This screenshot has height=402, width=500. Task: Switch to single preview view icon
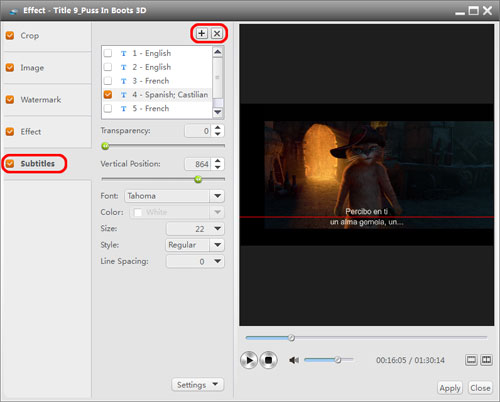point(471,360)
